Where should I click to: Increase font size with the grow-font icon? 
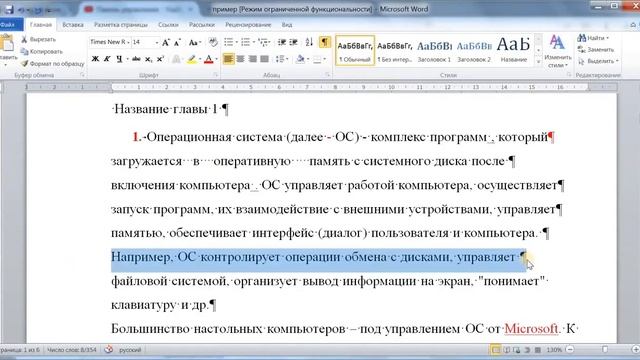(165, 42)
